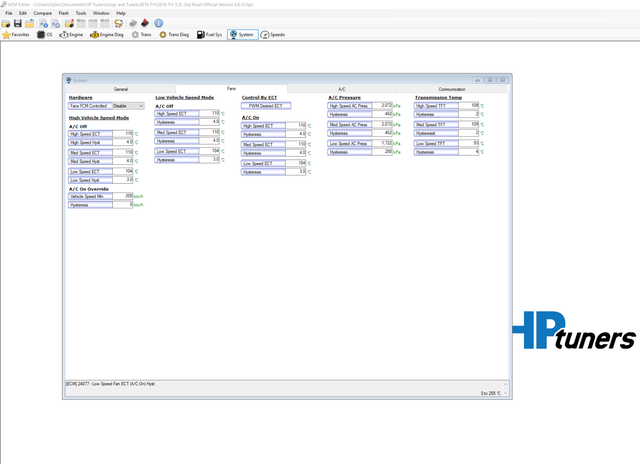Open the Engine Diag section
640x464 pixels.
[107, 35]
